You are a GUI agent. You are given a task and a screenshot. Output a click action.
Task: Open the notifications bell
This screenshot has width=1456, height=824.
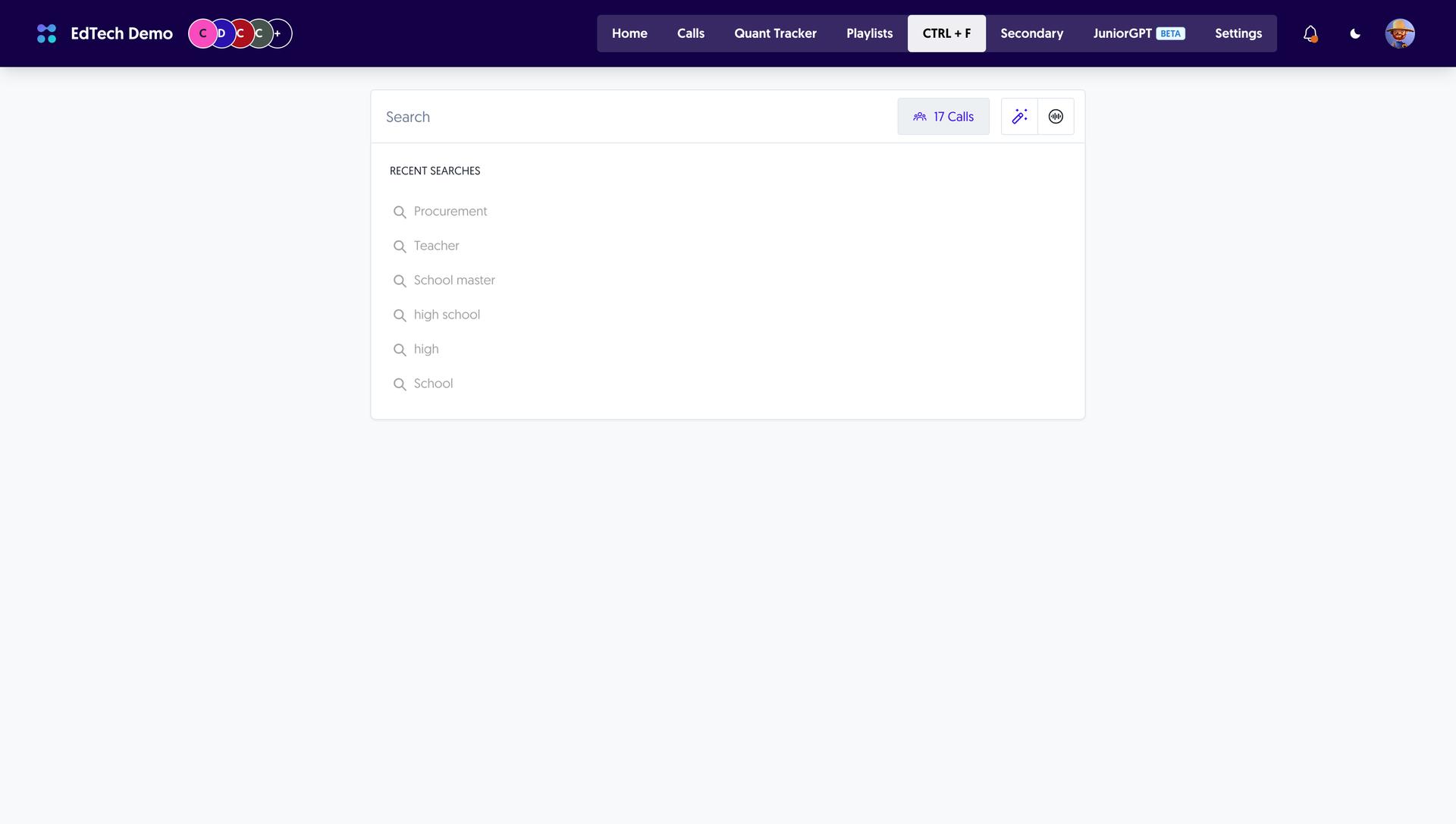(x=1310, y=33)
